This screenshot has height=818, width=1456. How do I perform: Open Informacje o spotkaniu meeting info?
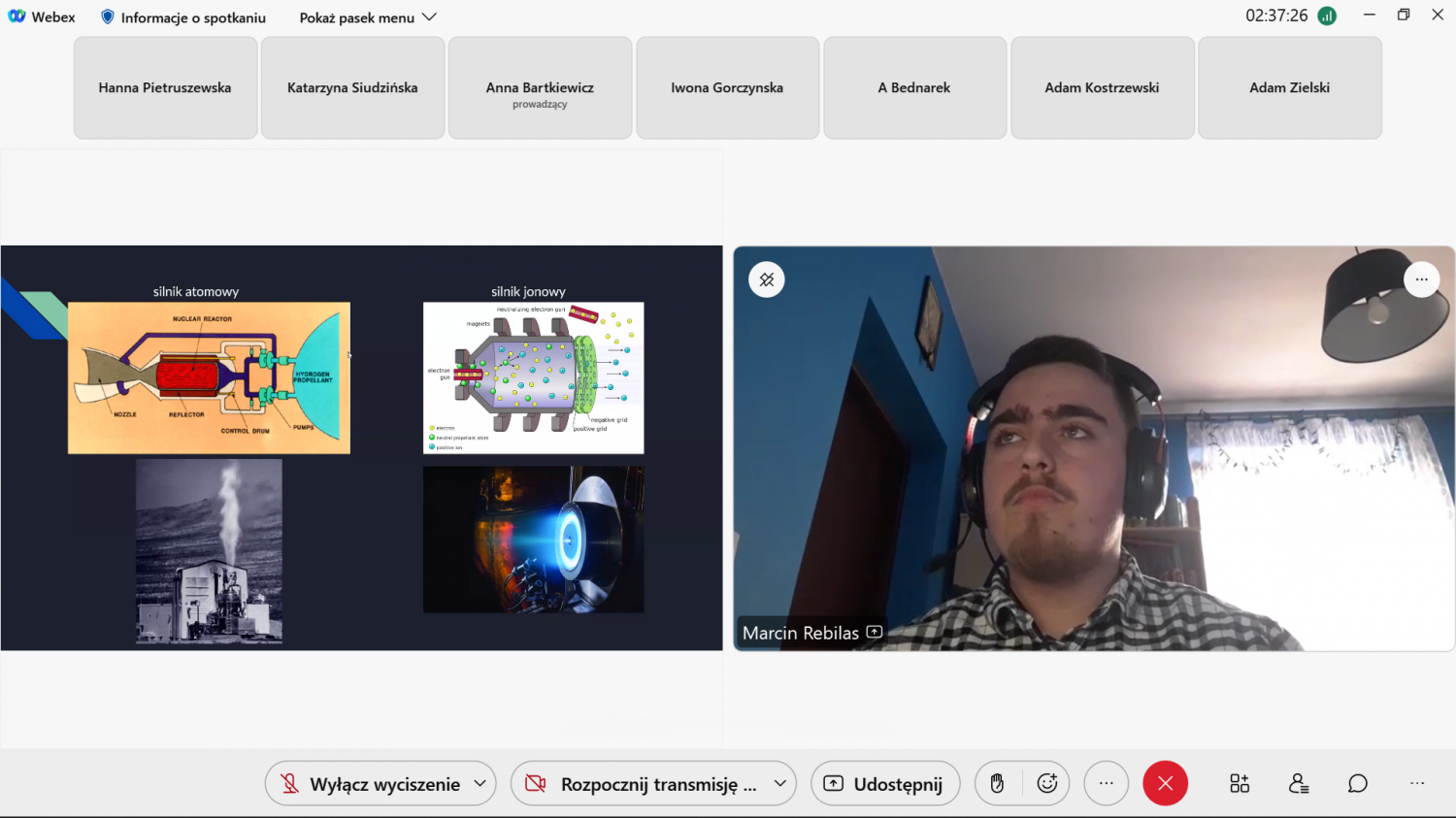183,17
